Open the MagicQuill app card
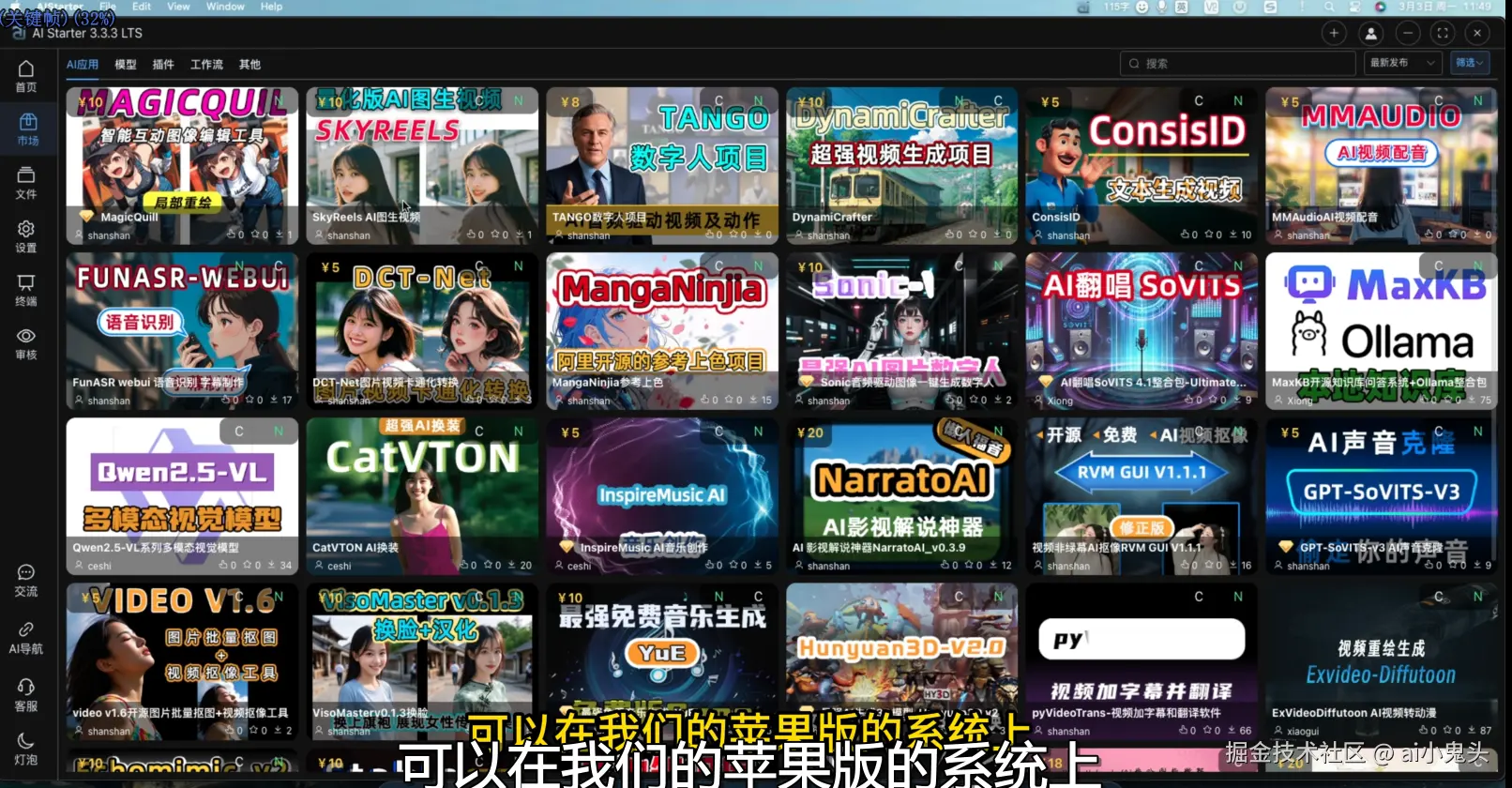Viewport: 1512px width, 788px height. click(x=183, y=166)
